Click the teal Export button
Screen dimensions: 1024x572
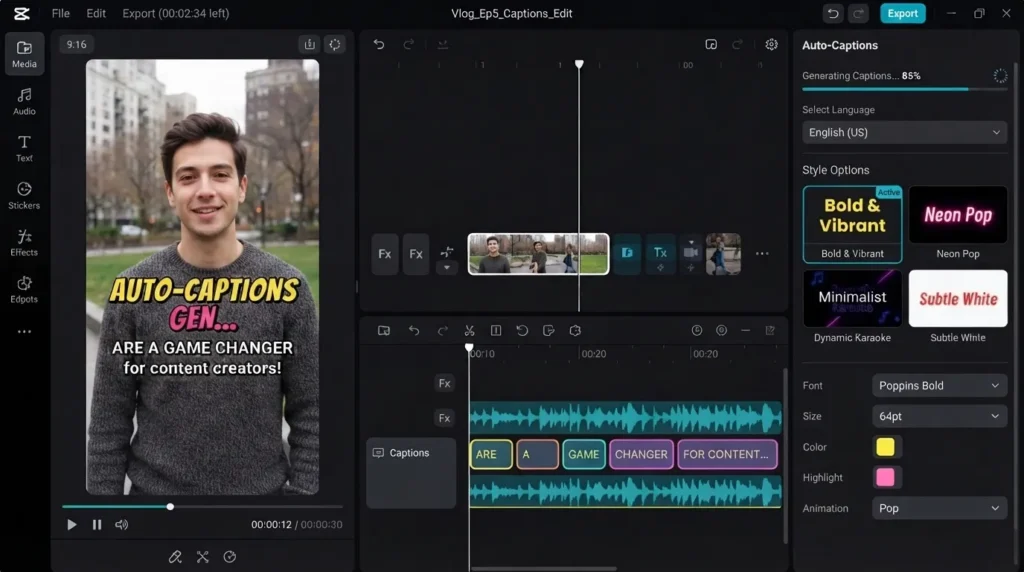tap(903, 13)
